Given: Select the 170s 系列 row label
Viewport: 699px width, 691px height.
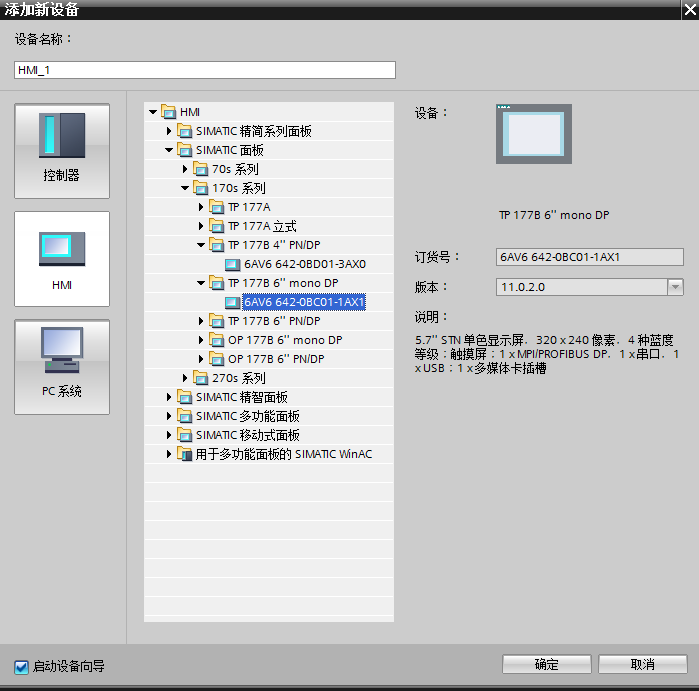Looking at the screenshot, I should point(238,188).
